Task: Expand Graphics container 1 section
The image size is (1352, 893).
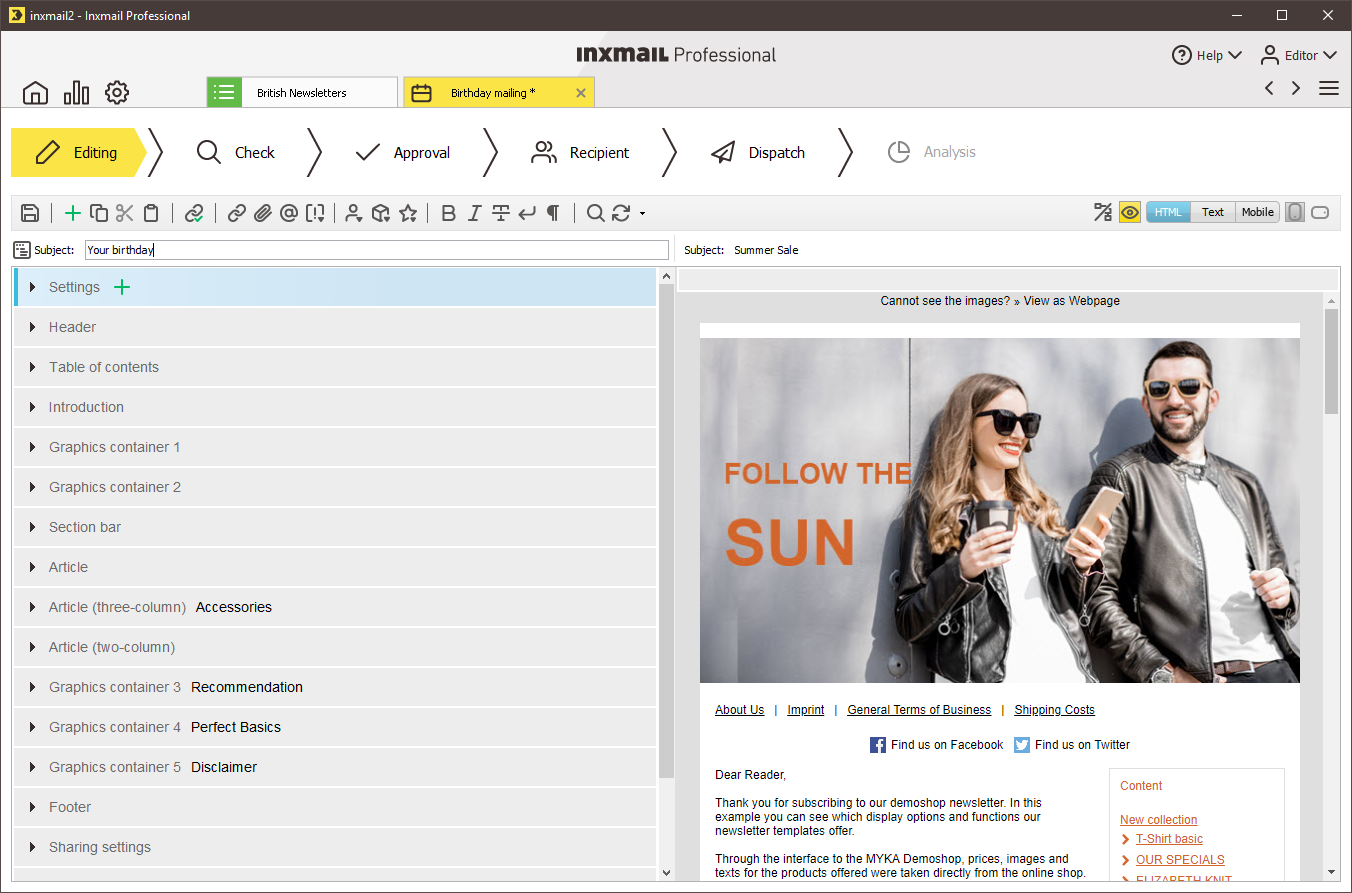Action: [x=33, y=447]
